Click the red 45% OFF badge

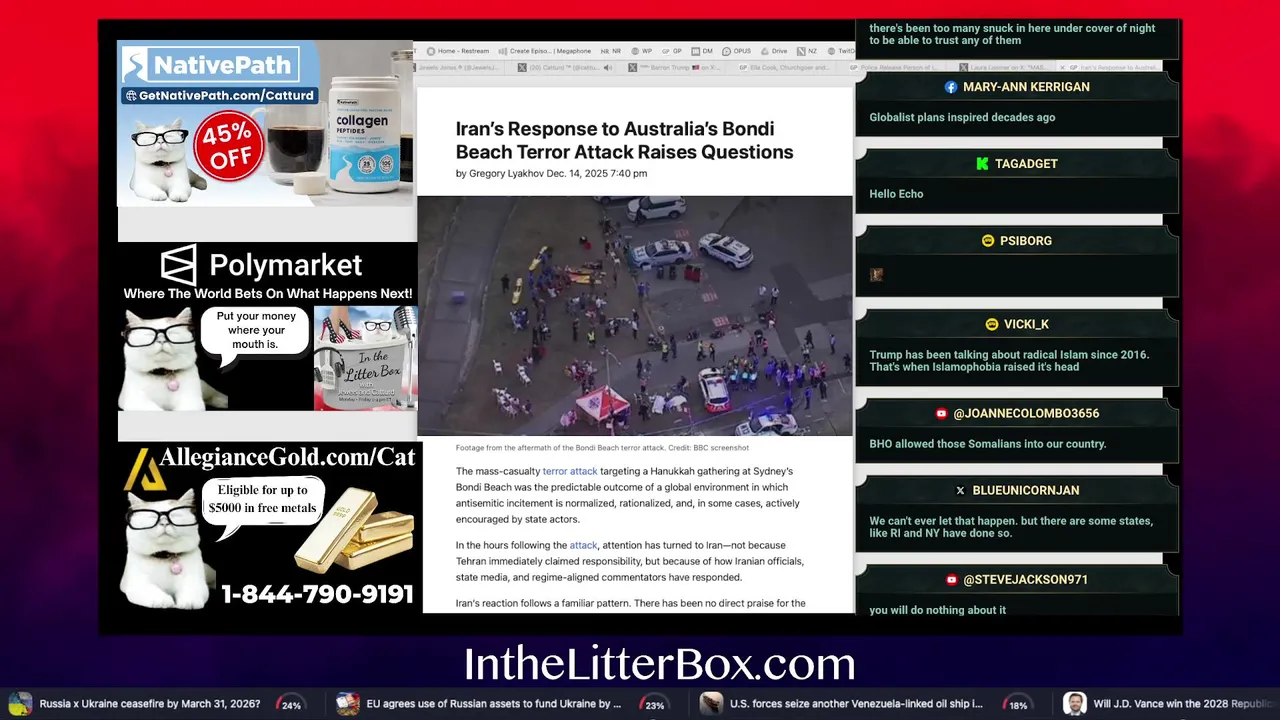[229, 146]
